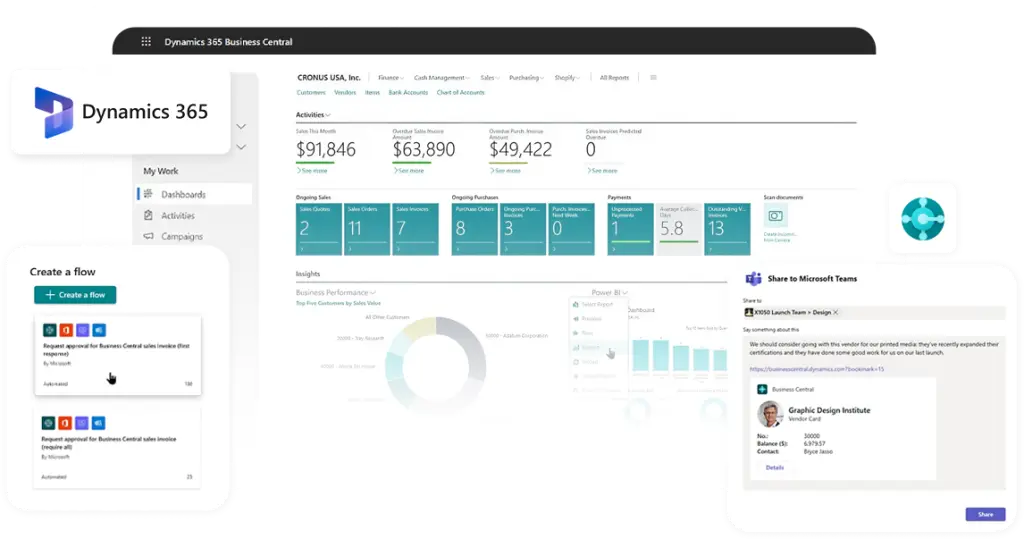Click Business Central icon in first flow card
Viewport: 1024px width, 539px height.
[x=50, y=330]
